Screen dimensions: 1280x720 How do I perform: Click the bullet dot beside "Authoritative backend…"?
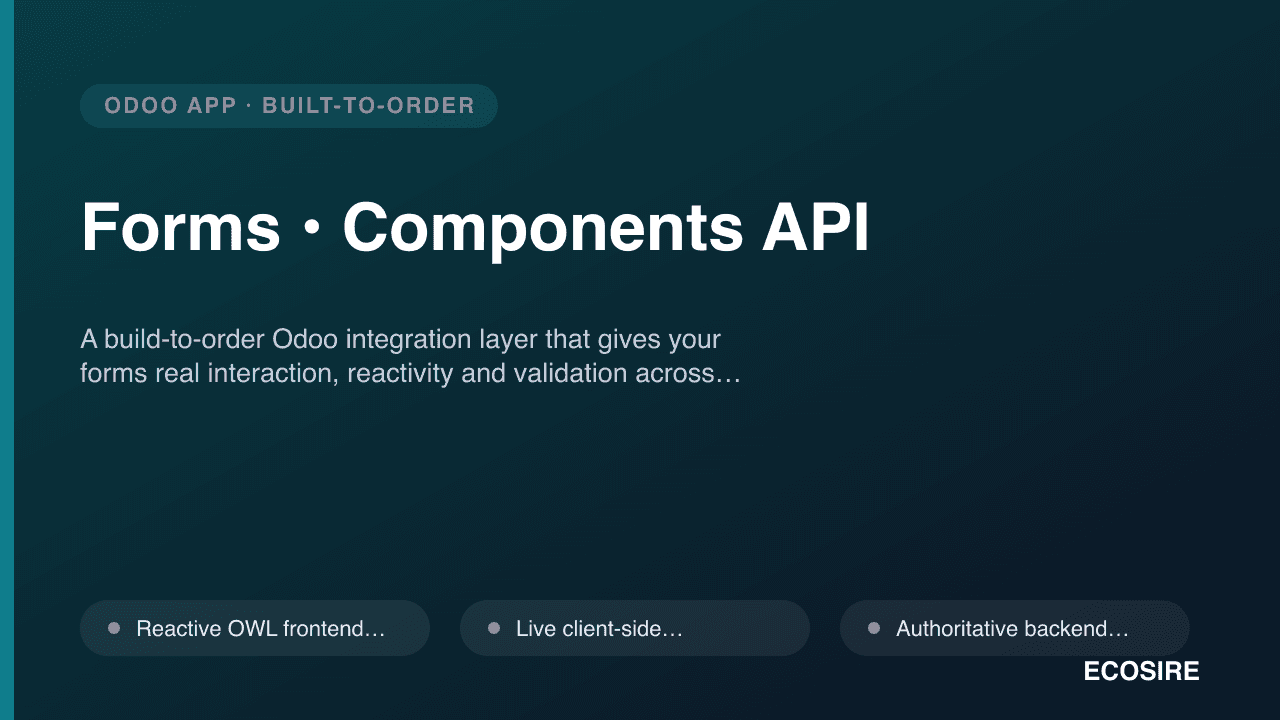874,628
